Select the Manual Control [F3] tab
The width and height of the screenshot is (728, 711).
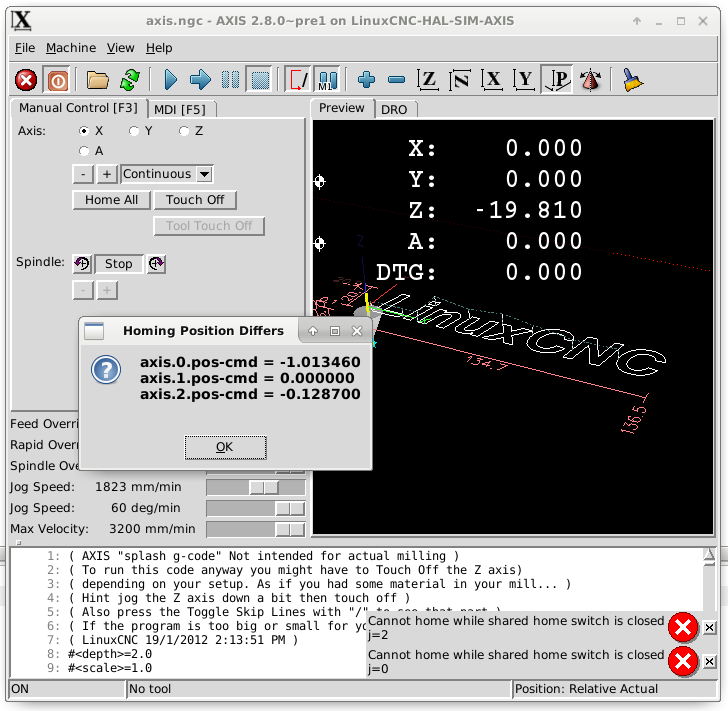[78, 108]
